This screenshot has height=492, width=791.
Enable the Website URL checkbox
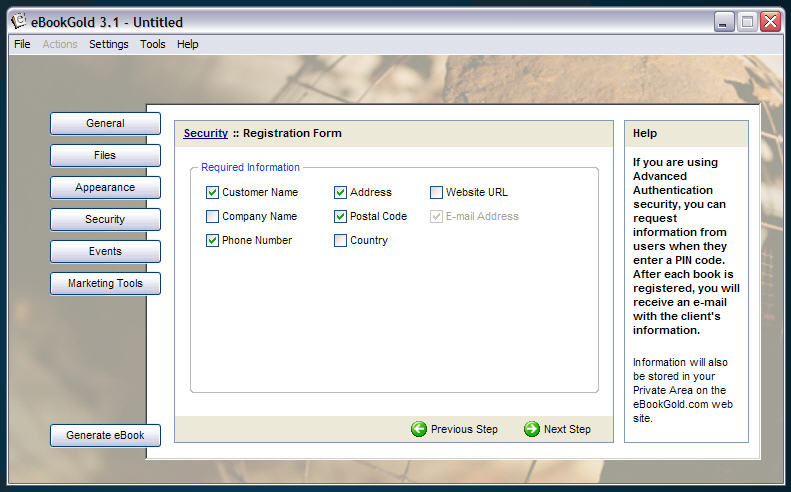[436, 192]
